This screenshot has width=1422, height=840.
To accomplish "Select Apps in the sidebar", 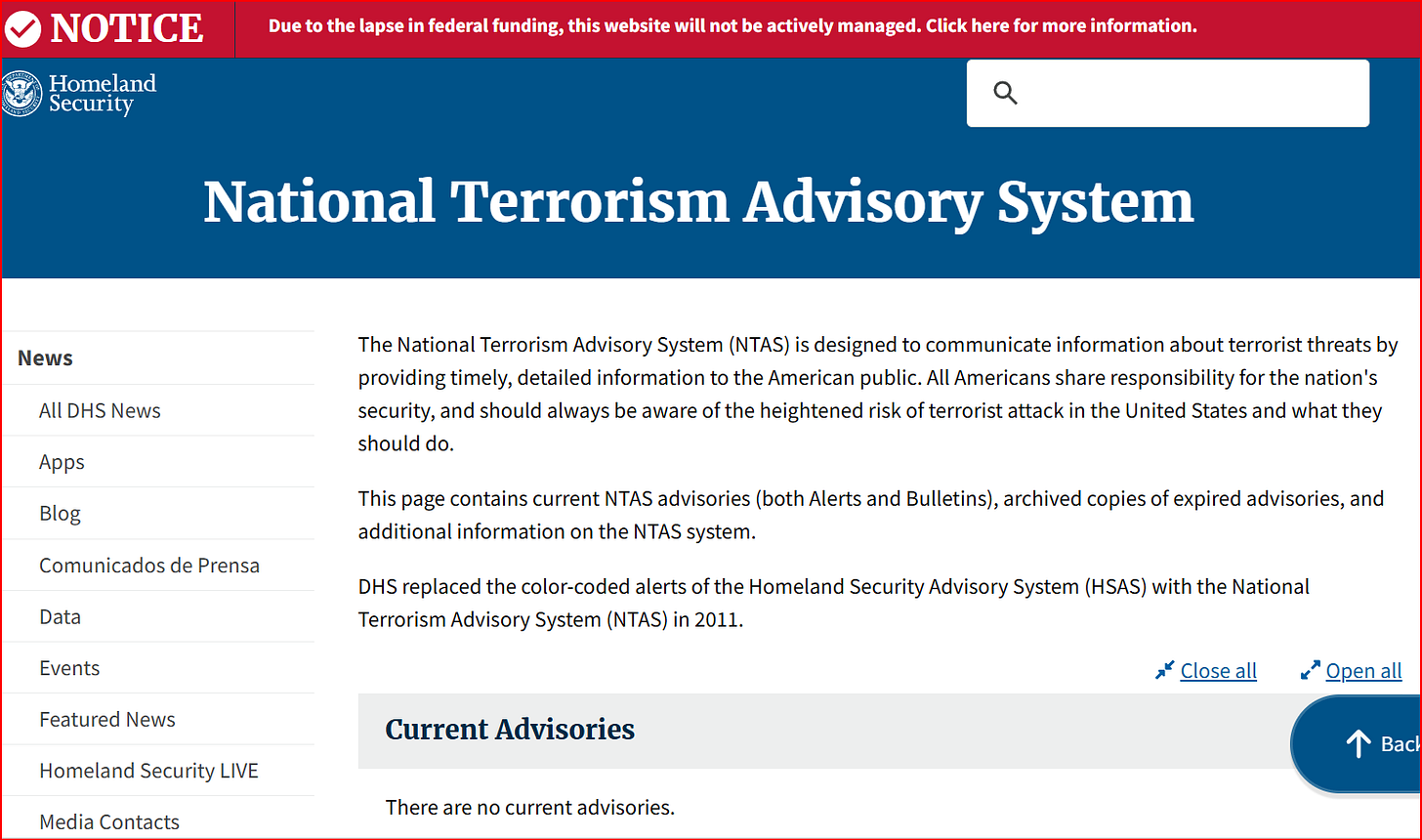I will pos(62,463).
